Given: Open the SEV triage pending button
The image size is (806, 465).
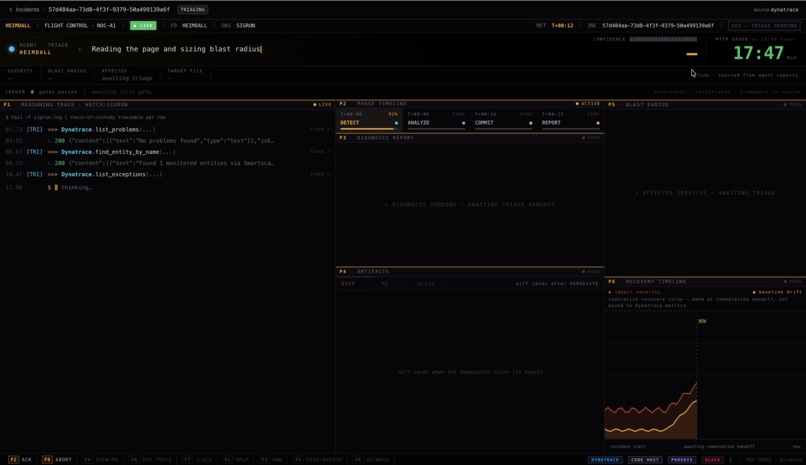Looking at the screenshot, I should click(x=764, y=25).
